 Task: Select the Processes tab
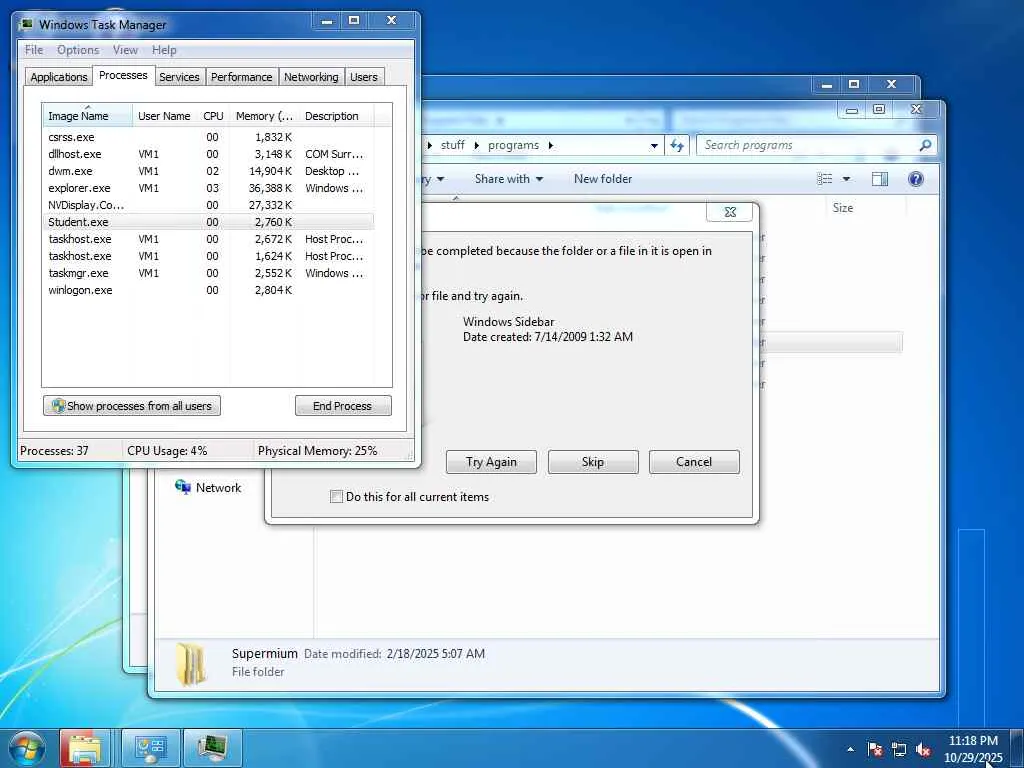point(123,75)
